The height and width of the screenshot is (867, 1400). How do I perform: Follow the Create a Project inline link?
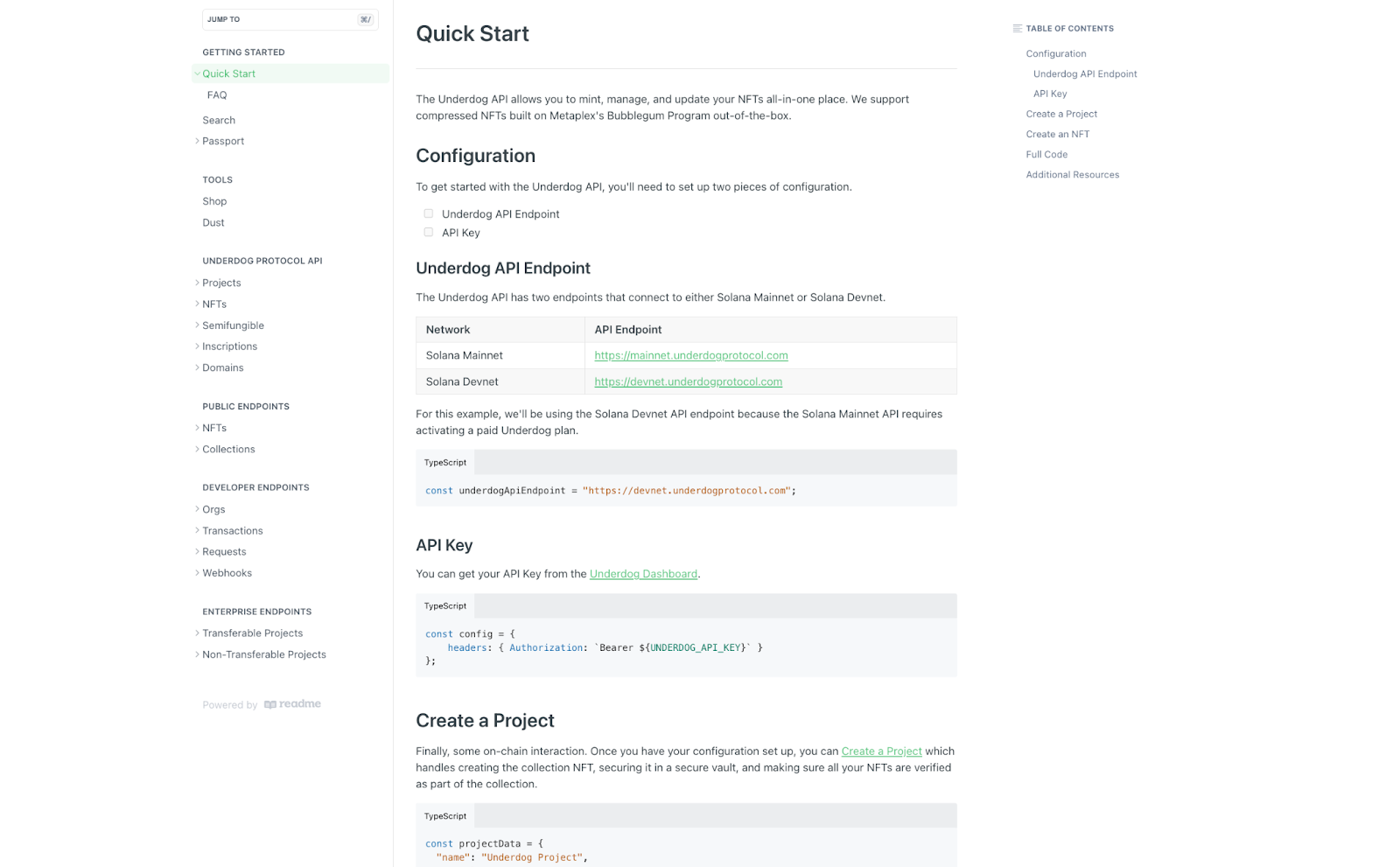click(881, 751)
